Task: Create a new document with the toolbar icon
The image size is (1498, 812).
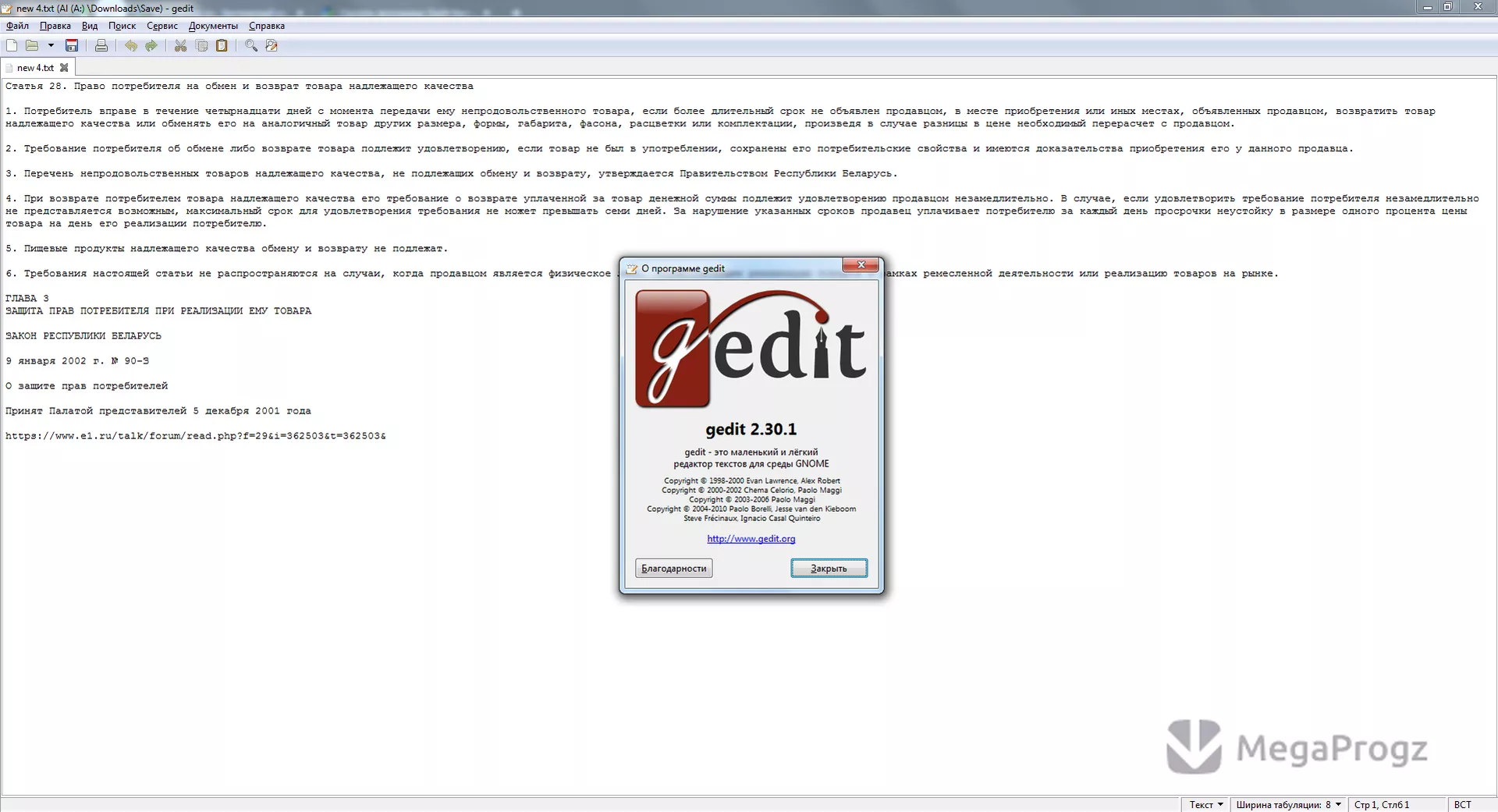Action: pyautogui.click(x=12, y=46)
